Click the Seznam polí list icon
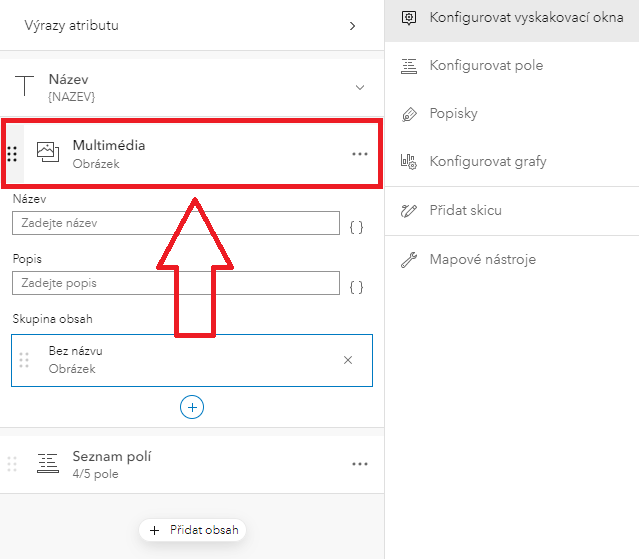The image size is (639, 559). (48, 463)
